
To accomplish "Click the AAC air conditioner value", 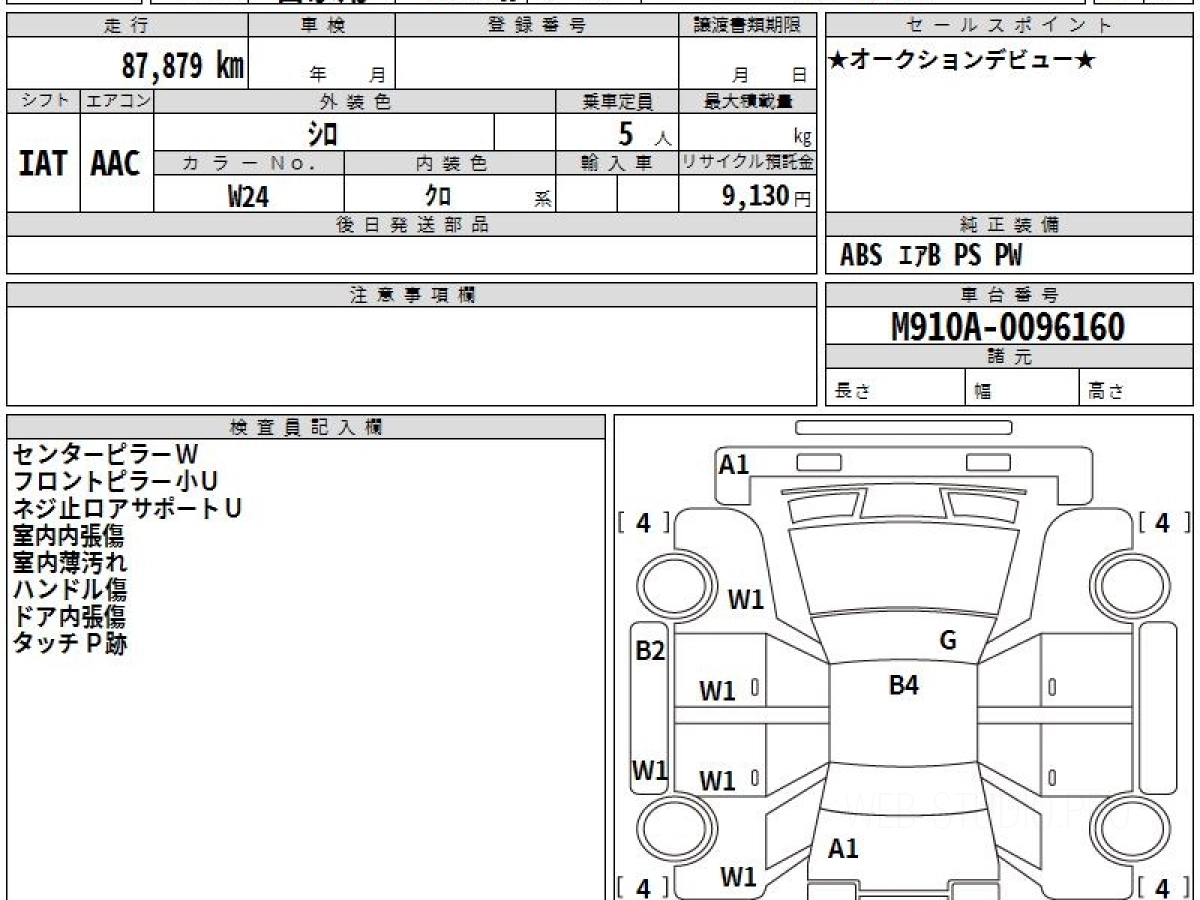I will (x=116, y=163).
